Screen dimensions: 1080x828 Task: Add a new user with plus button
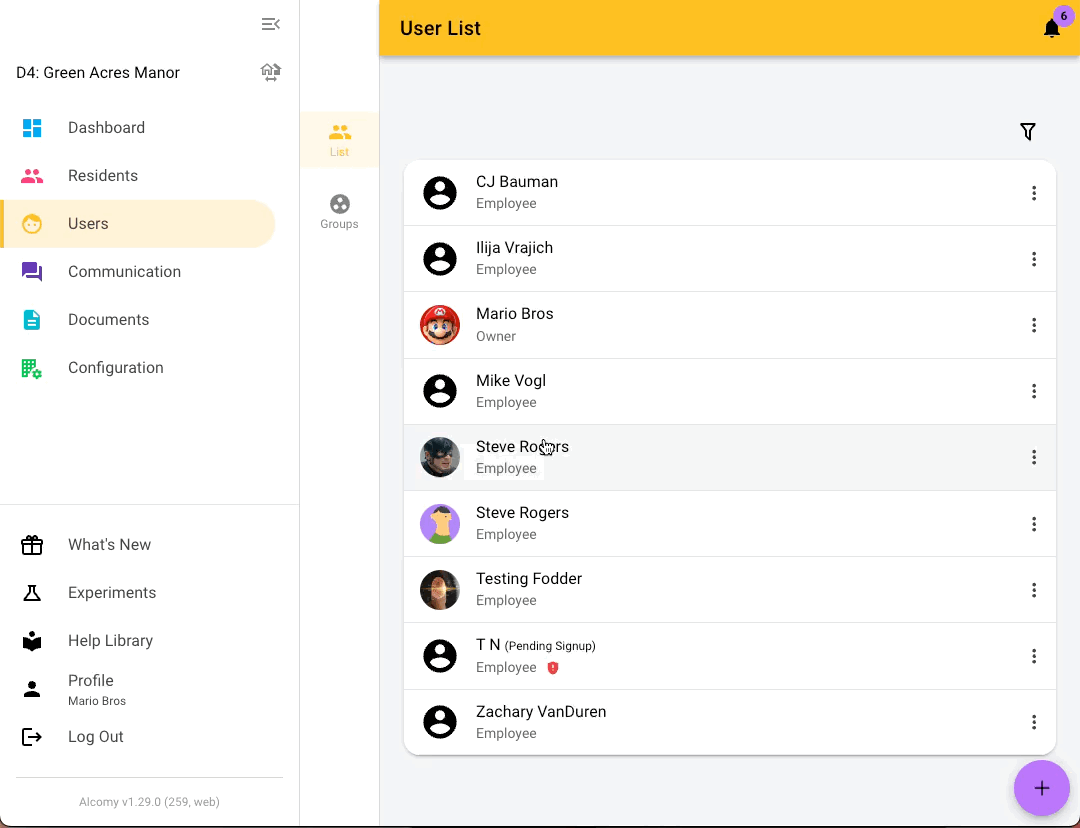click(1041, 788)
